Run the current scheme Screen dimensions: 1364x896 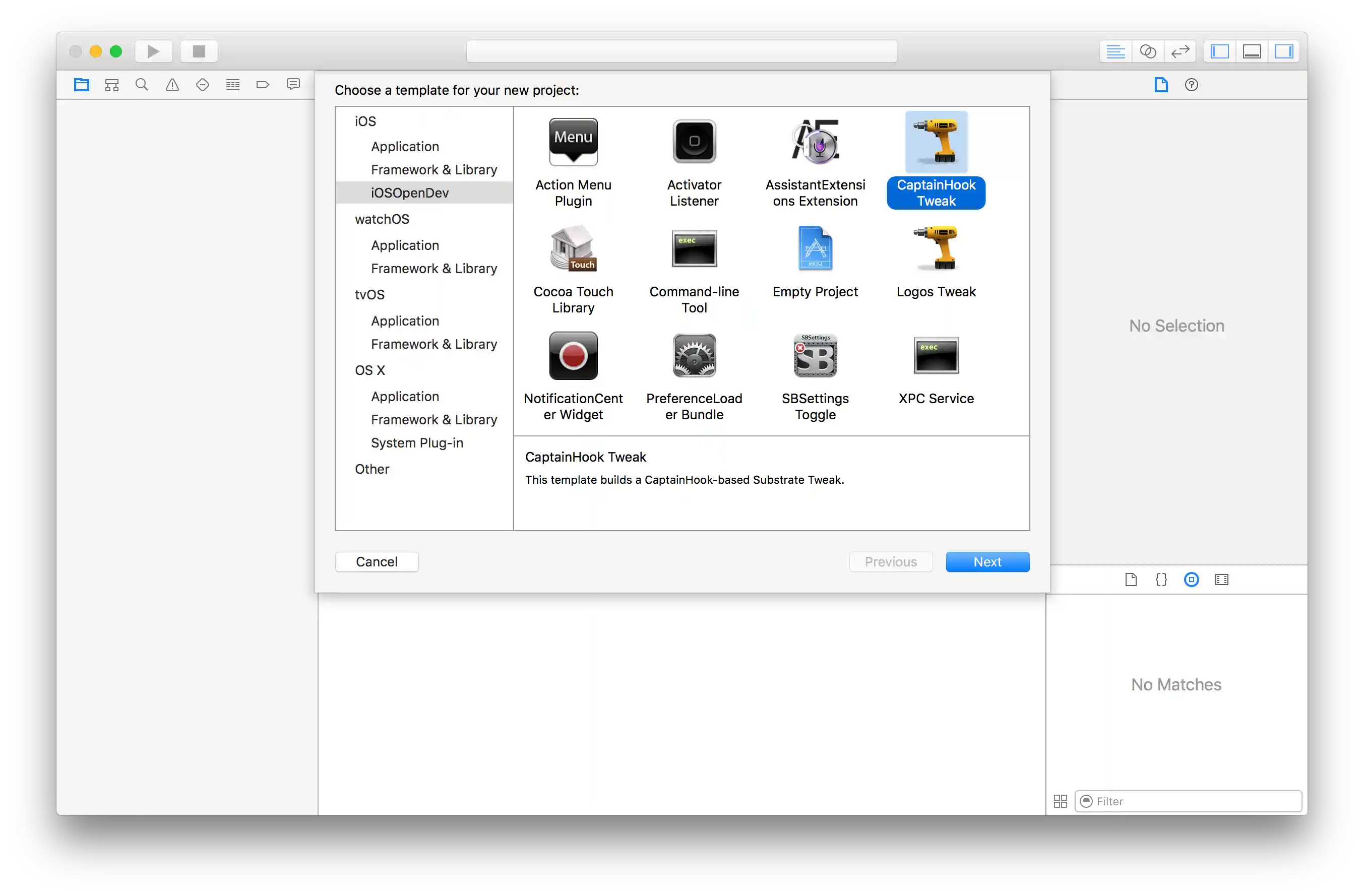pyautogui.click(x=153, y=51)
